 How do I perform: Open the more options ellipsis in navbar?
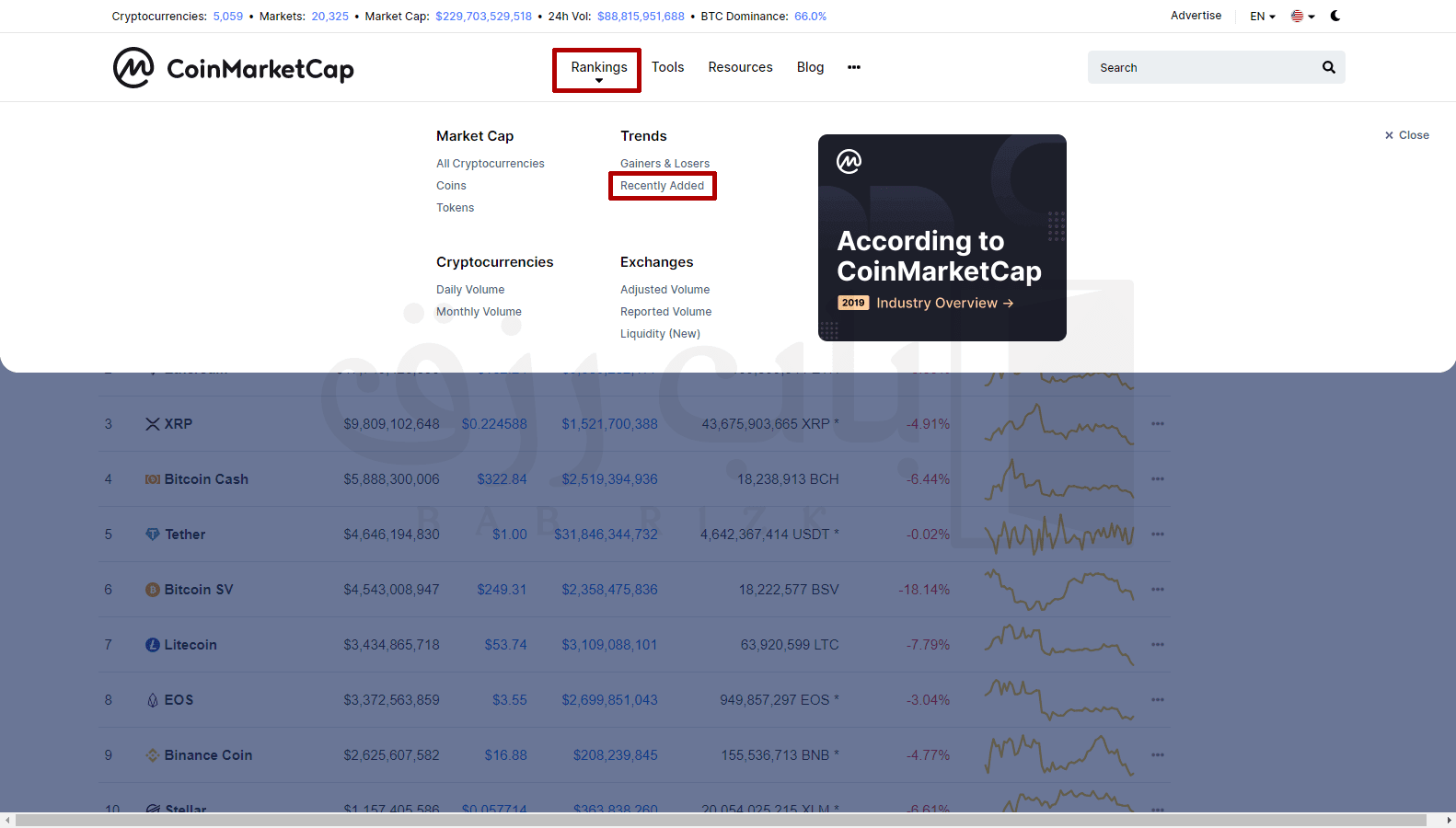(854, 67)
